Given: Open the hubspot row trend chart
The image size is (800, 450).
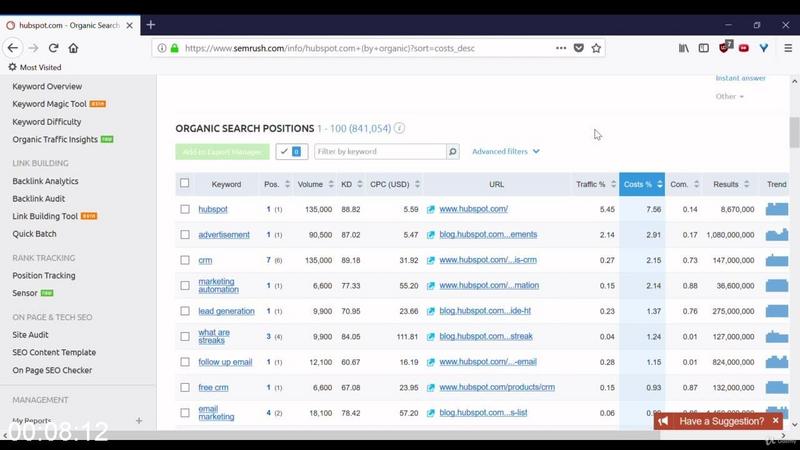Looking at the screenshot, I should 777,209.
